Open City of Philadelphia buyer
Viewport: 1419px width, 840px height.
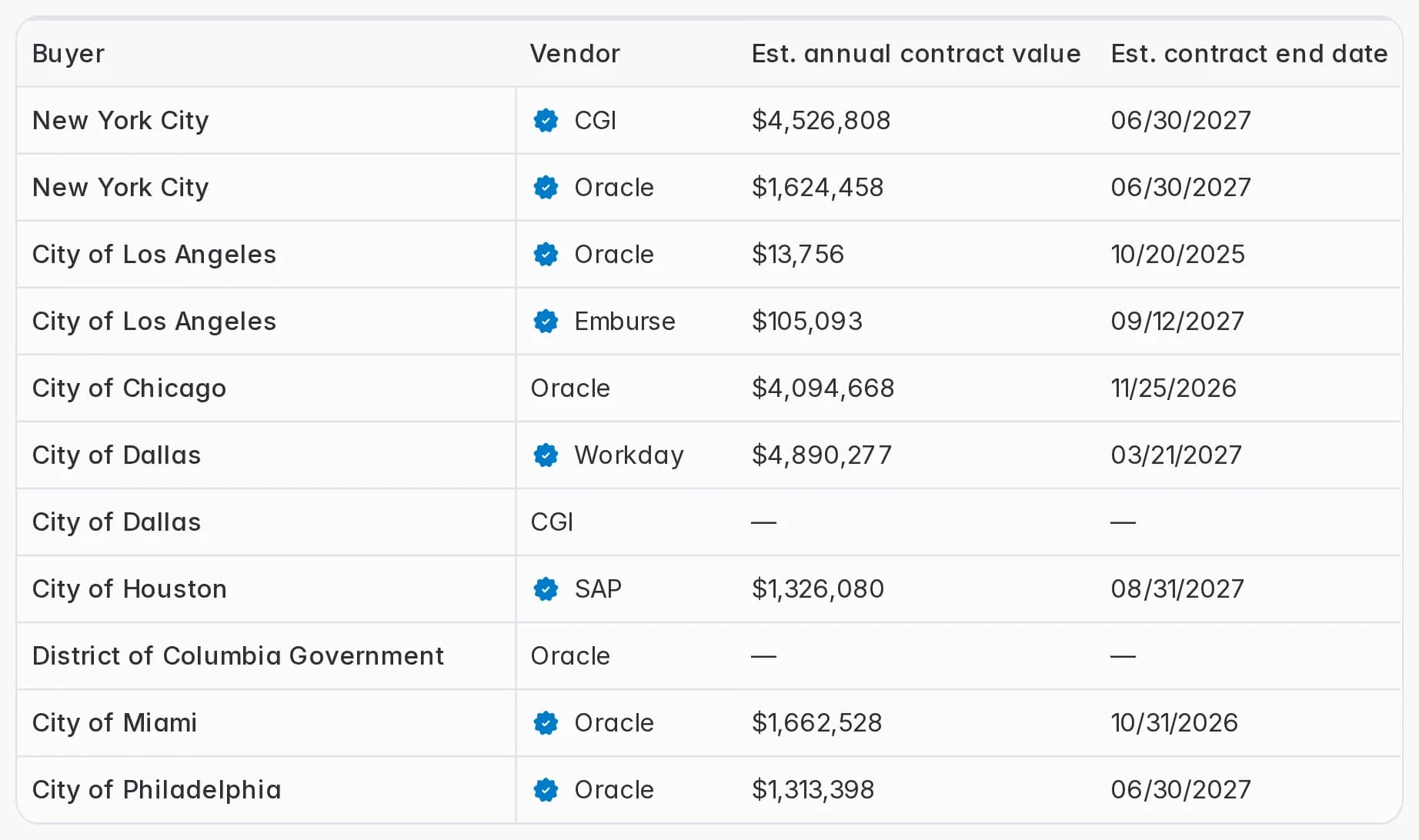click(157, 790)
